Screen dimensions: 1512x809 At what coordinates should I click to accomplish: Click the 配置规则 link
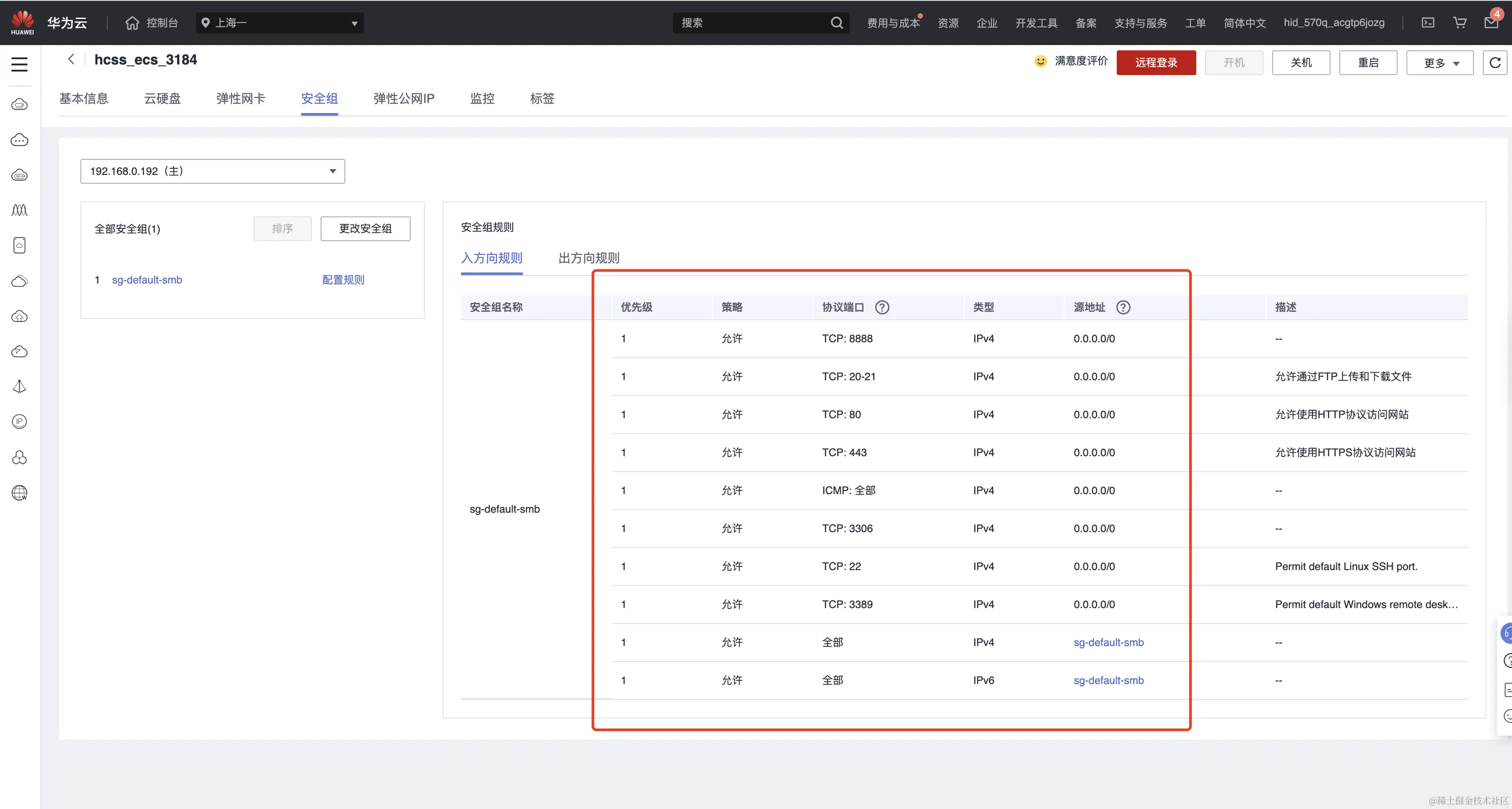[343, 279]
